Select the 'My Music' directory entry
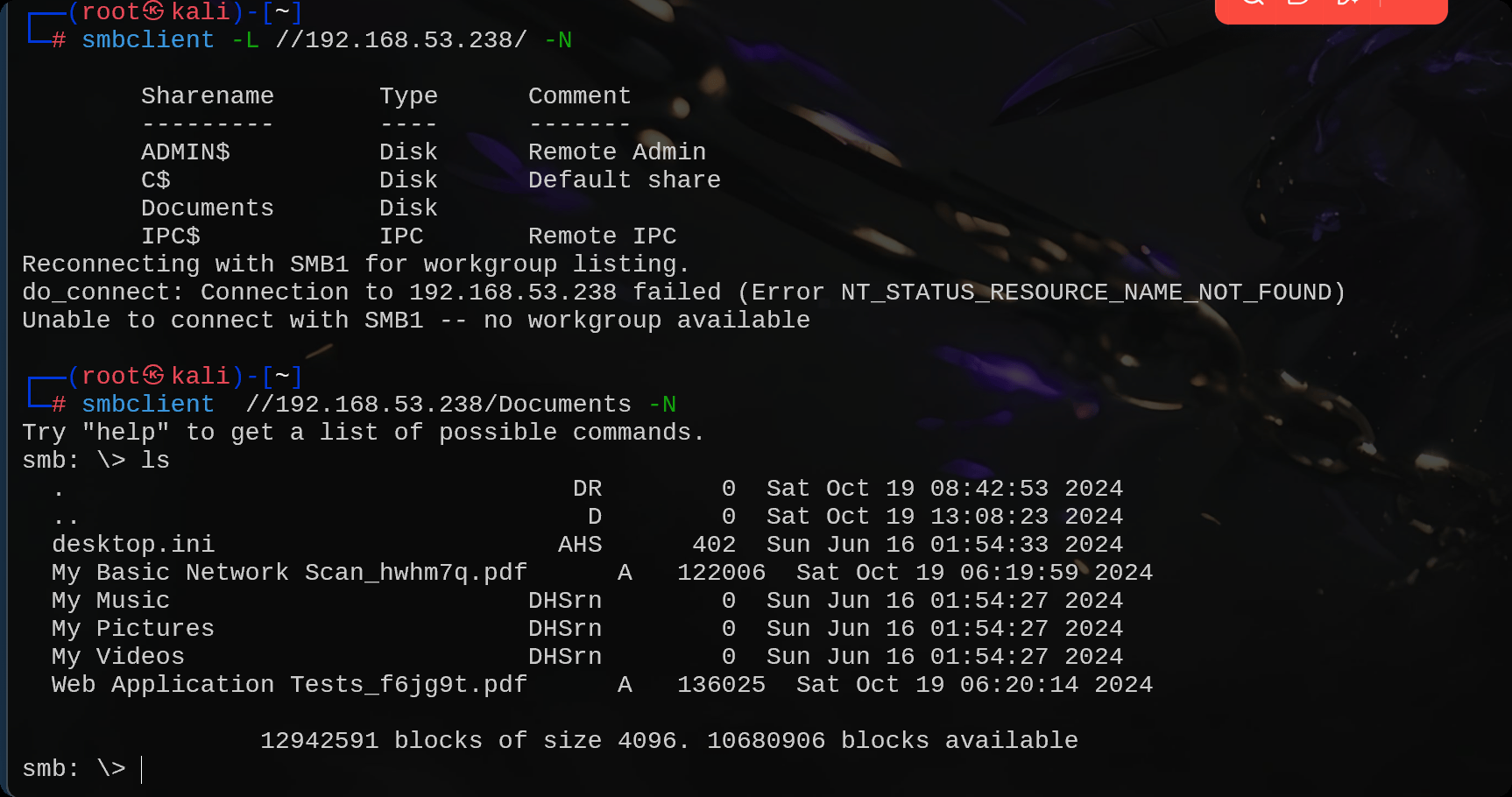This screenshot has height=797, width=1512. 111,601
